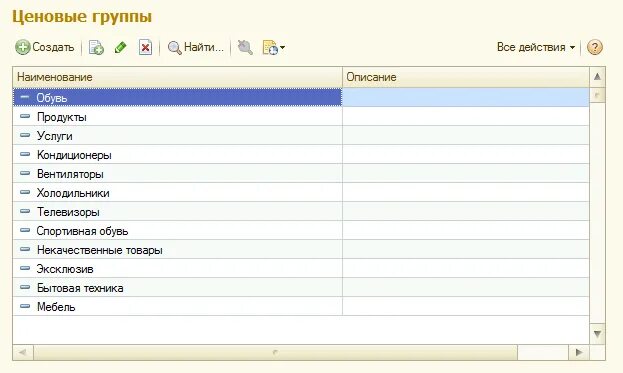Select the Холодильники row
The width and height of the screenshot is (623, 373).
[301, 193]
